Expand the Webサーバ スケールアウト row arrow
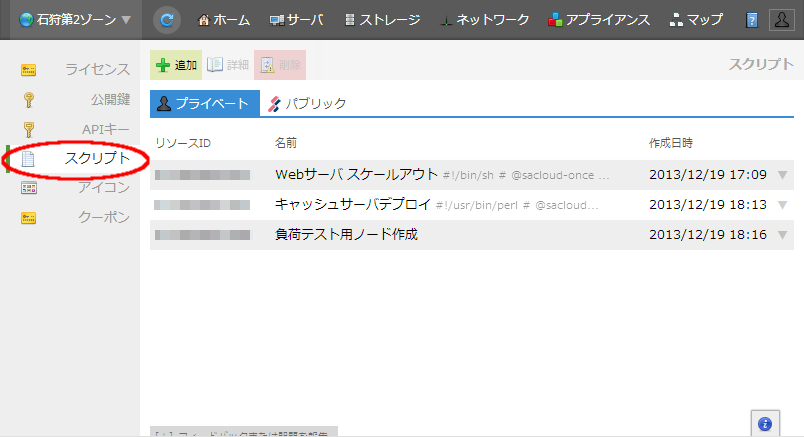 point(782,175)
